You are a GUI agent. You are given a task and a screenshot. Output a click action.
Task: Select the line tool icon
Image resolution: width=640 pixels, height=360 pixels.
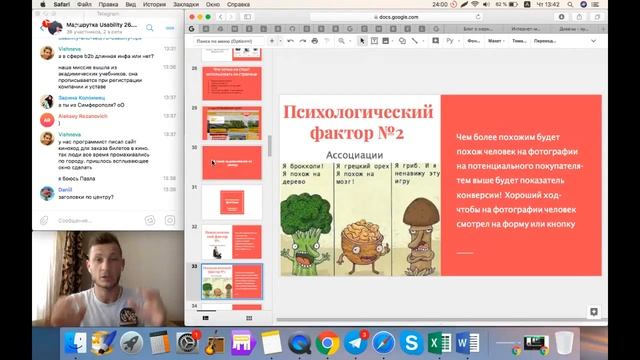click(x=415, y=41)
